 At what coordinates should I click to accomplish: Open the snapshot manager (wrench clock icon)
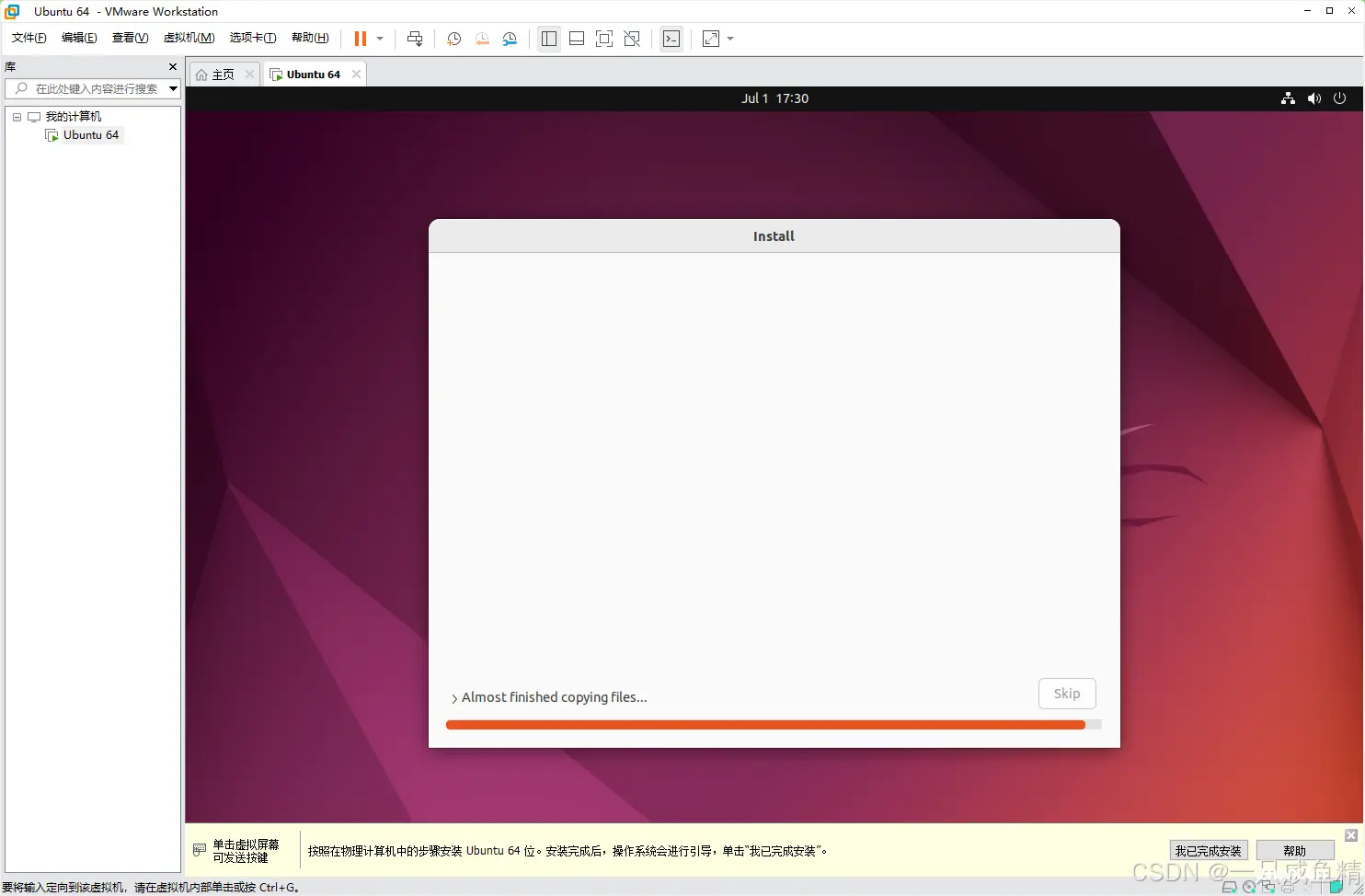(x=510, y=39)
